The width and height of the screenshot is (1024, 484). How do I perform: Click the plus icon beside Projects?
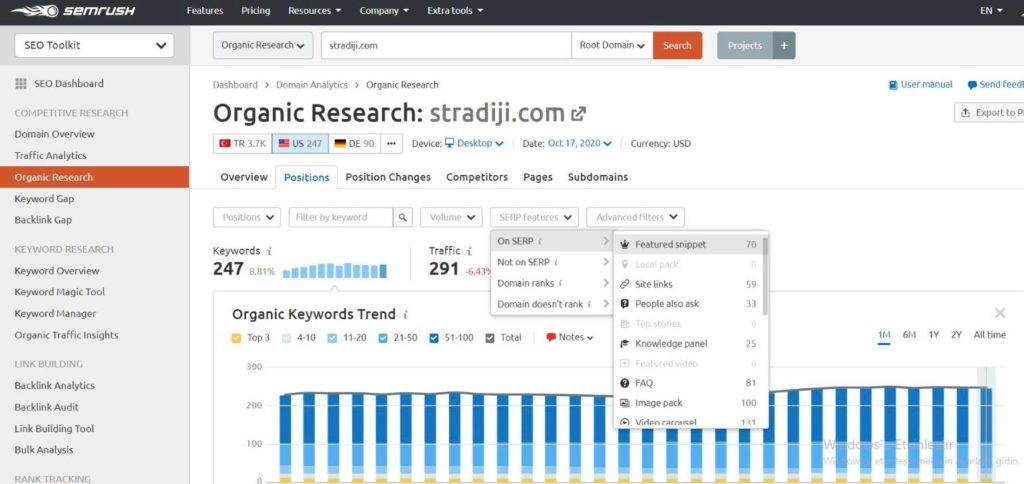[x=784, y=46]
